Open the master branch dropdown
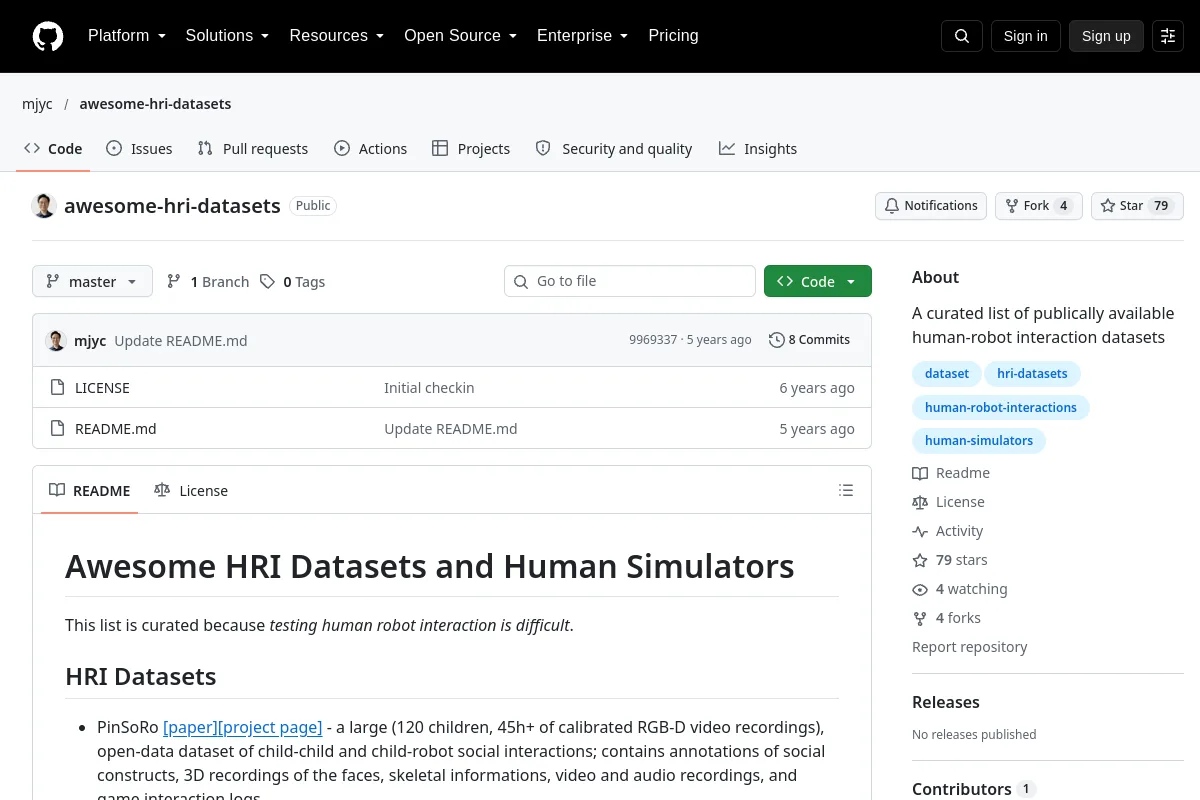 point(92,281)
